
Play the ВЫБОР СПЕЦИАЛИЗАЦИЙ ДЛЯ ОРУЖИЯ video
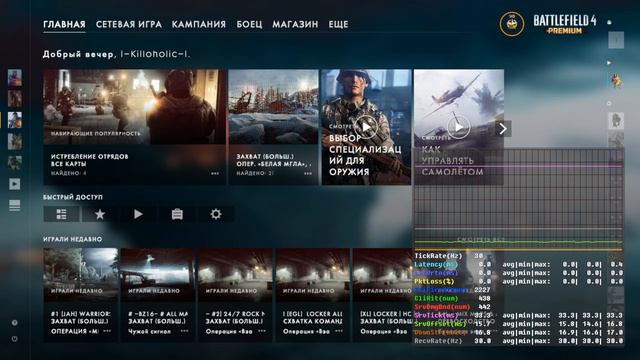tap(366, 127)
